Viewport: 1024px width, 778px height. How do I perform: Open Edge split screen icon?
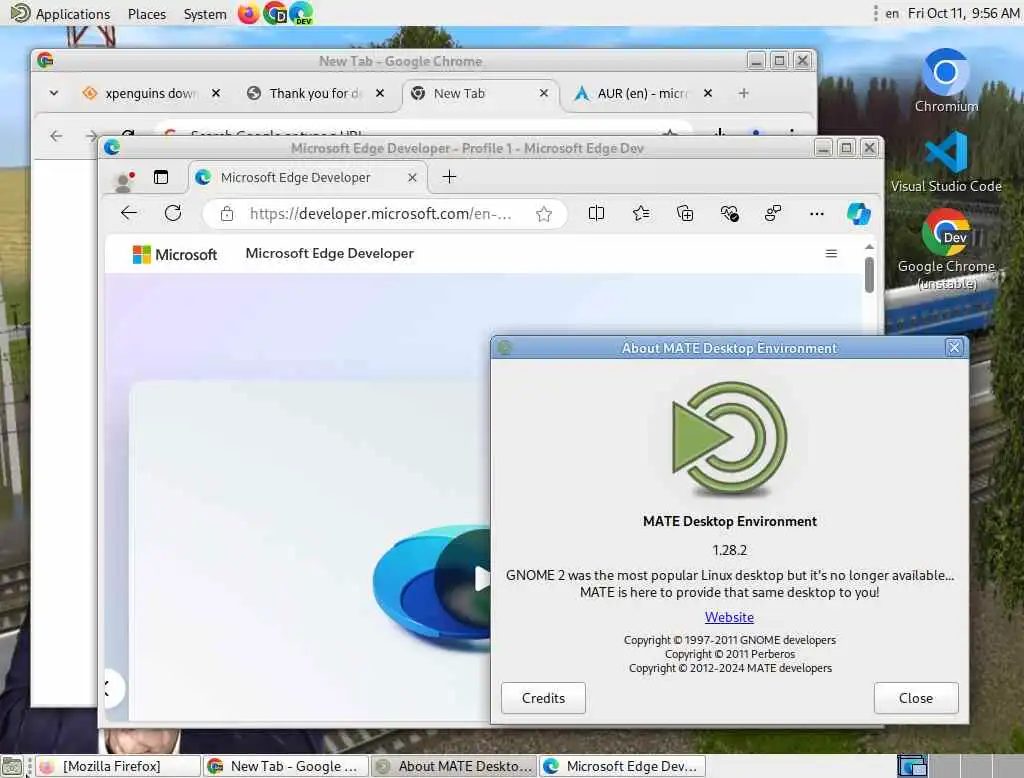596,213
